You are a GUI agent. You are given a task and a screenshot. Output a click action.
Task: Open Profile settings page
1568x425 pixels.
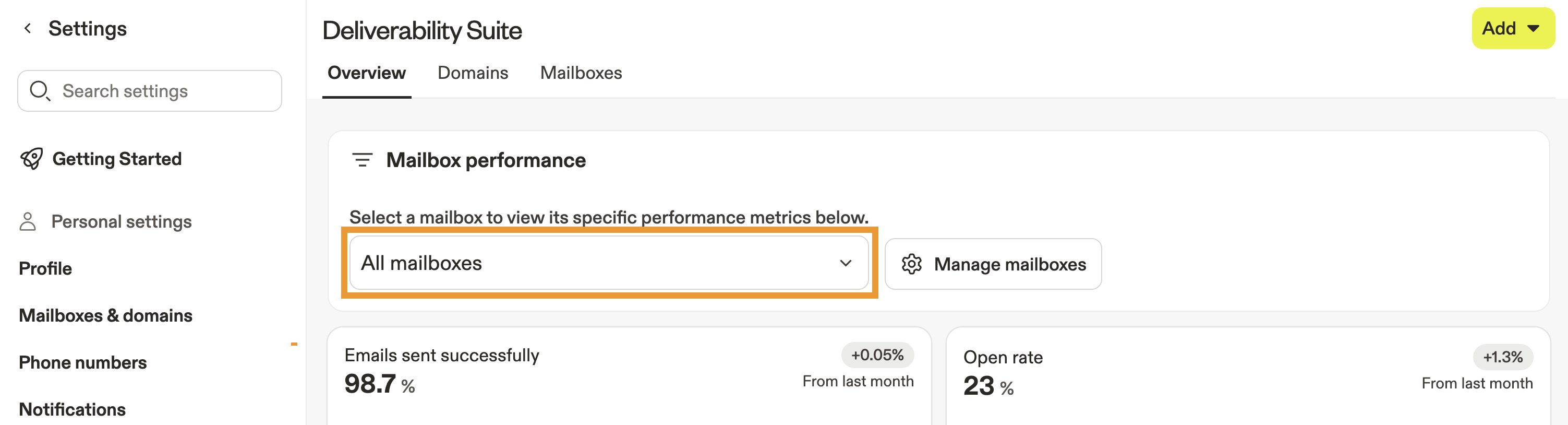46,268
